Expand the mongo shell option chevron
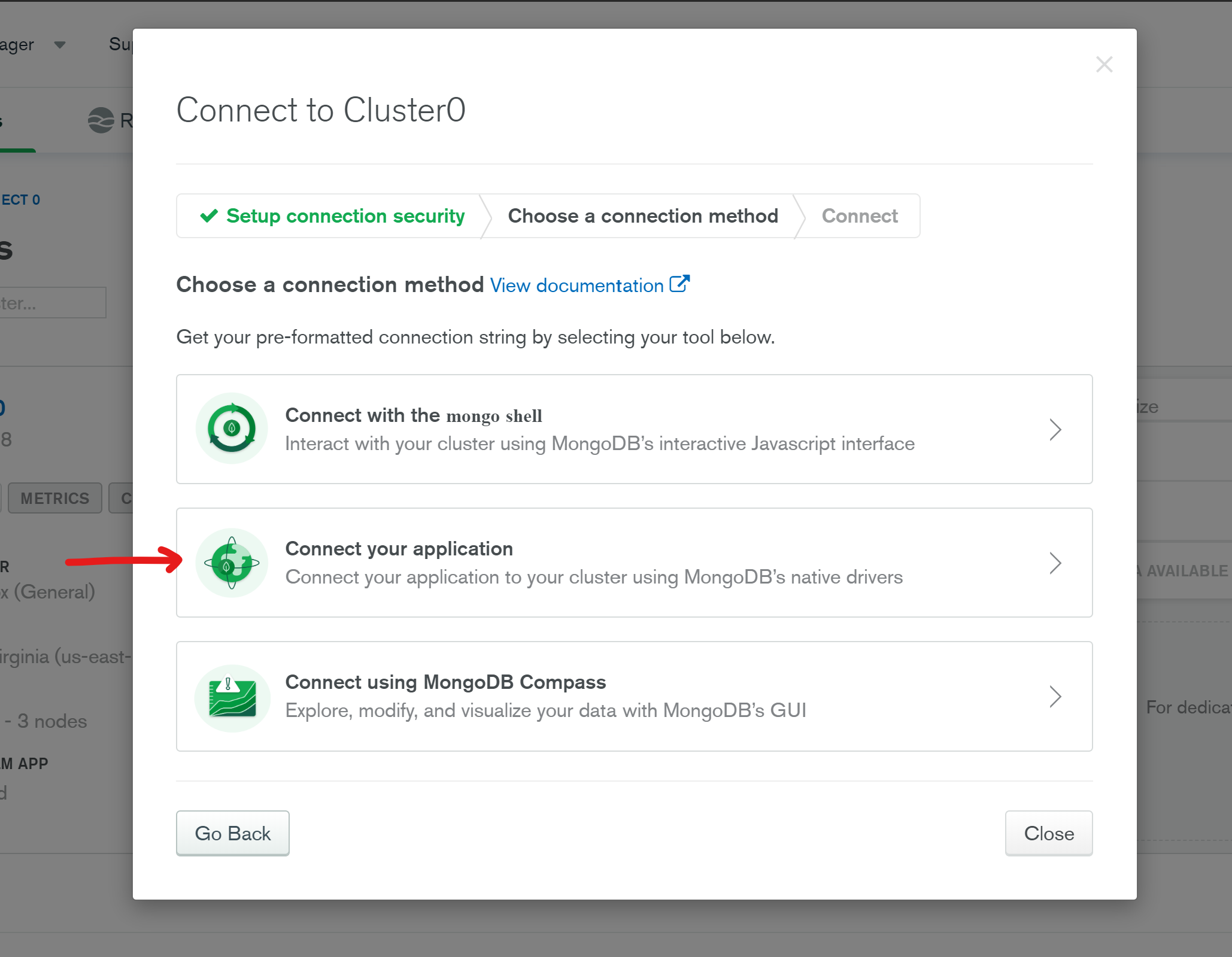Image resolution: width=1232 pixels, height=957 pixels. pyautogui.click(x=1055, y=429)
